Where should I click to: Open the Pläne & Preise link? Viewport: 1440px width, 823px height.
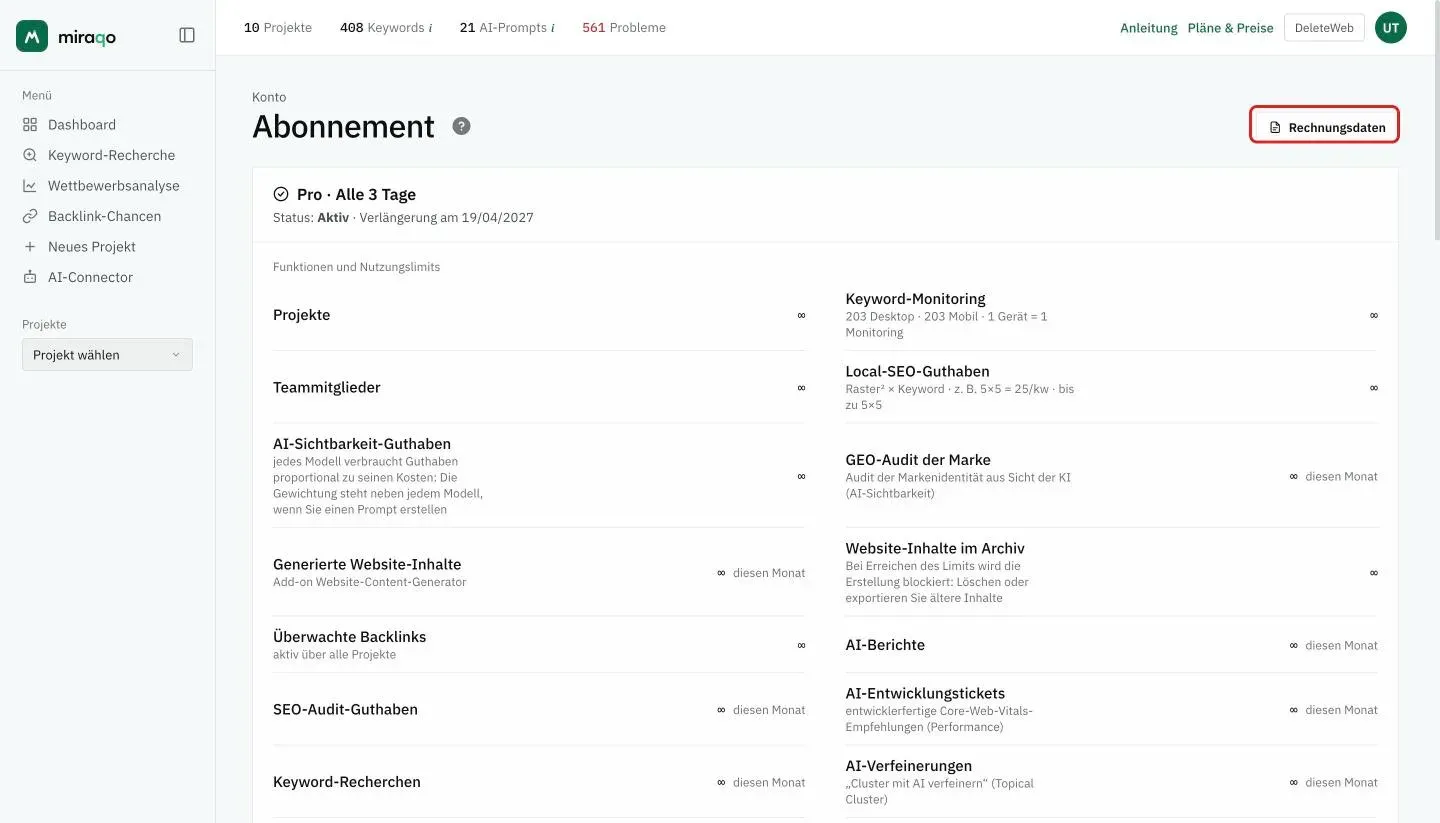pos(1231,28)
